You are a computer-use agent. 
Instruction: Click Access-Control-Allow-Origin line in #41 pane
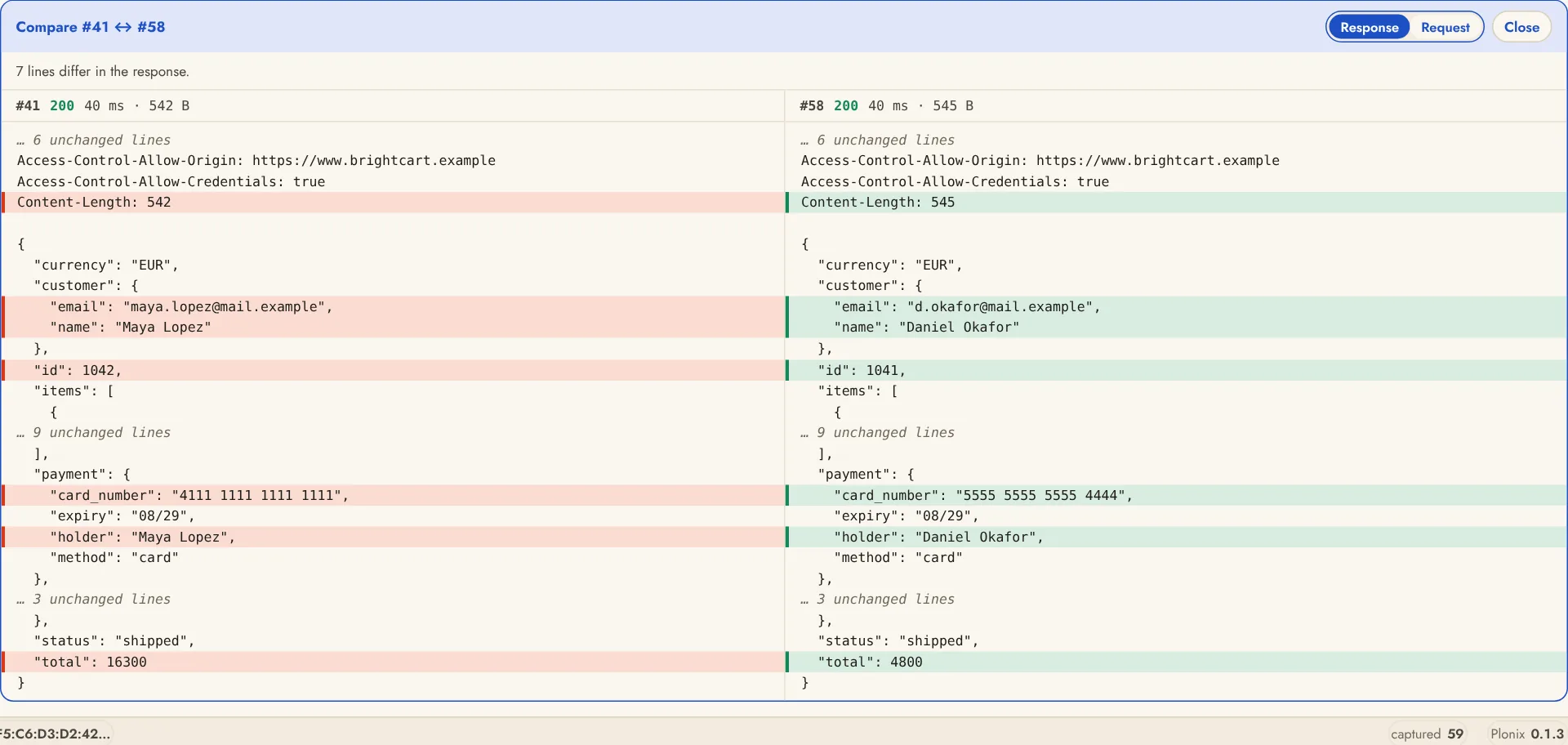click(393, 161)
